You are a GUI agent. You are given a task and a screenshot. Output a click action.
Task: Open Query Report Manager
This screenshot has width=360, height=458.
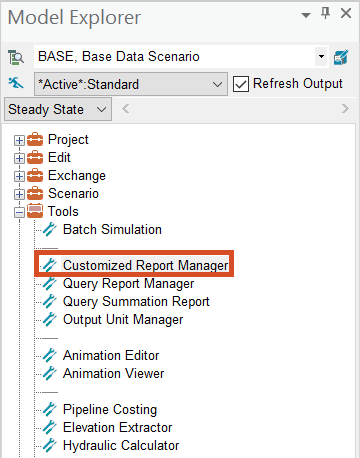click(129, 284)
